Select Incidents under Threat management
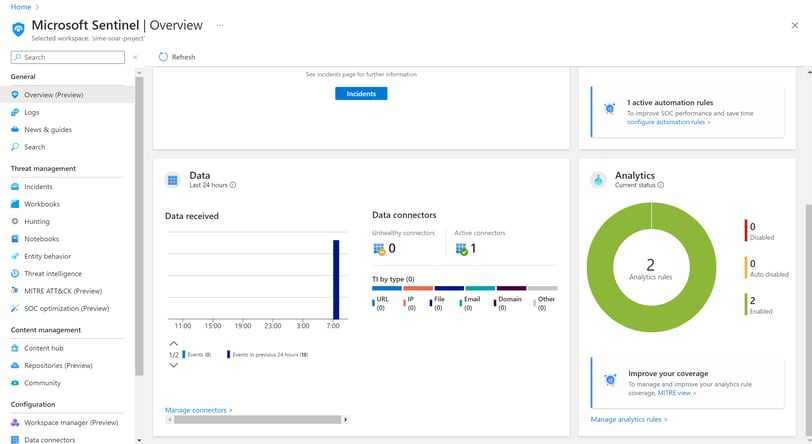 38,187
